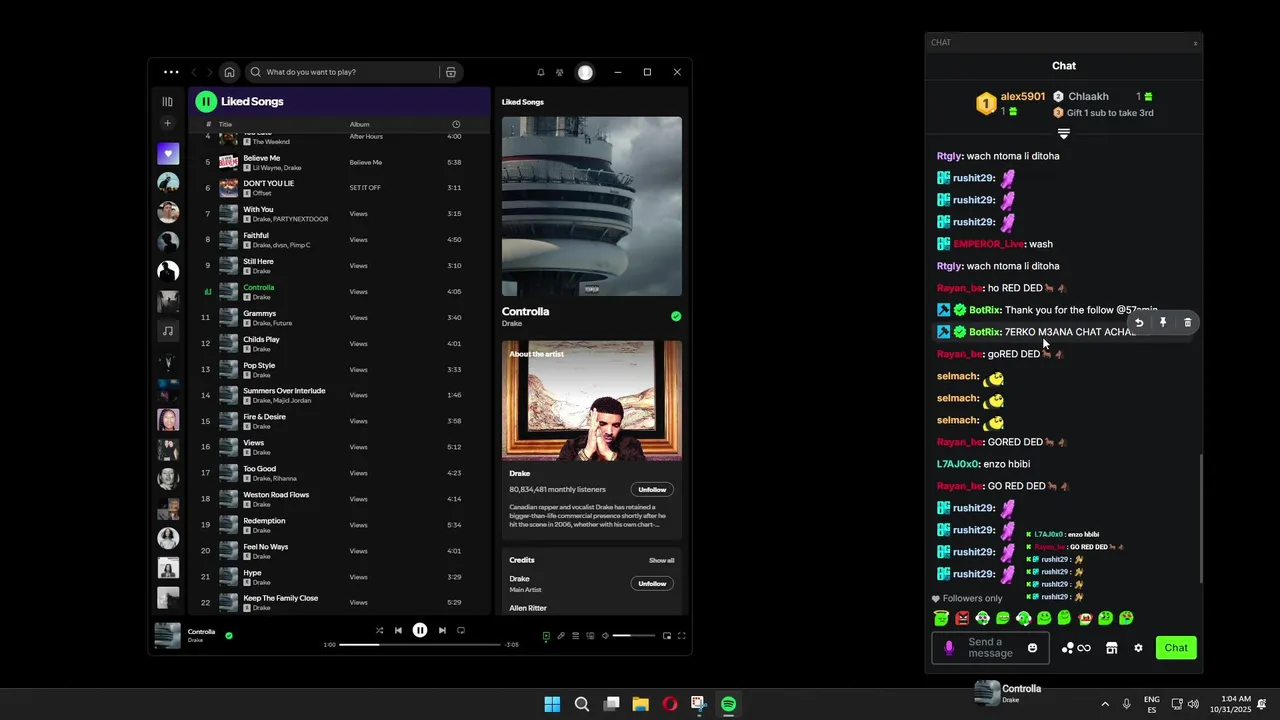
Task: Go forward with Spotify's right arrow
Action: tap(209, 72)
